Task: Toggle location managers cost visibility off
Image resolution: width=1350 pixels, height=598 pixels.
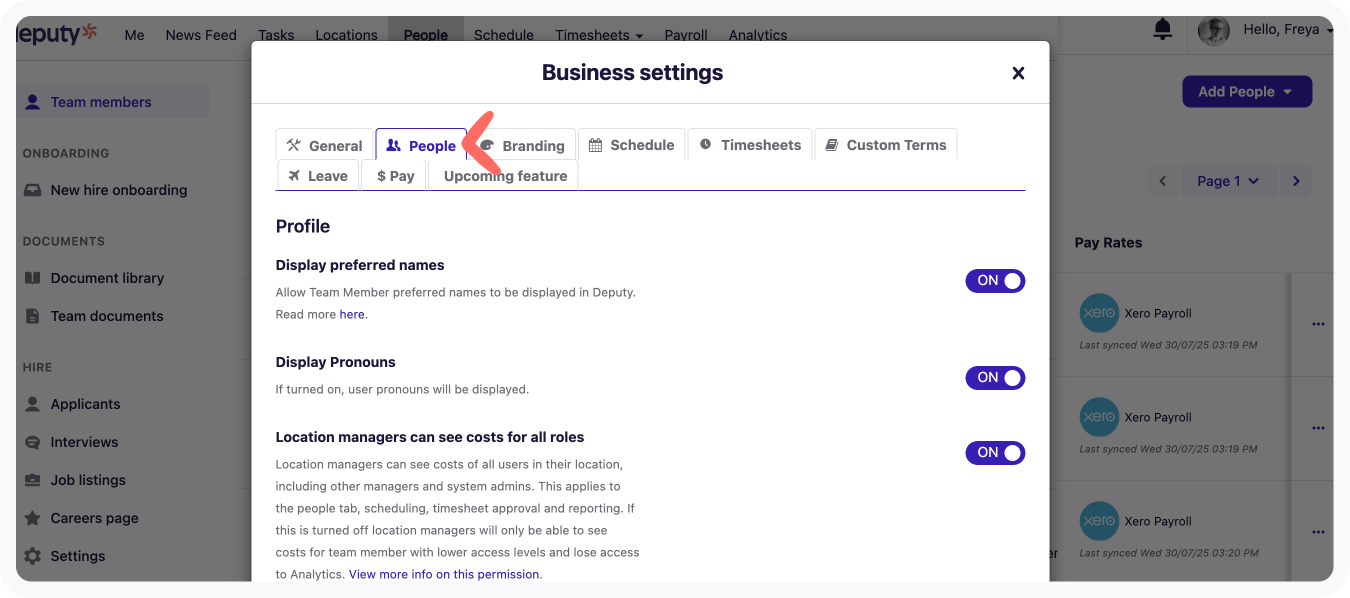Action: 994,453
